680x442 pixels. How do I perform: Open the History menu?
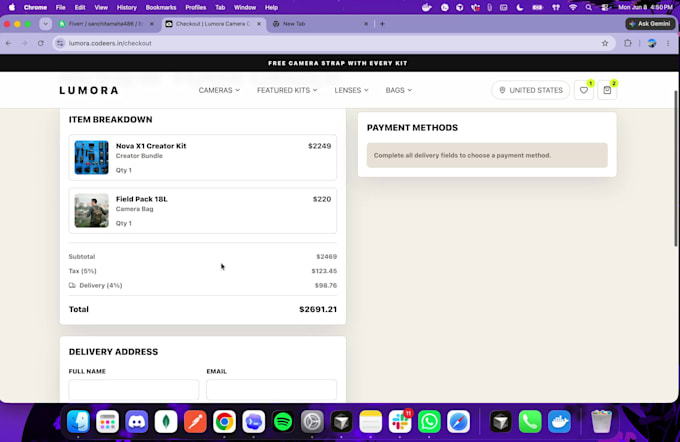[127, 7]
